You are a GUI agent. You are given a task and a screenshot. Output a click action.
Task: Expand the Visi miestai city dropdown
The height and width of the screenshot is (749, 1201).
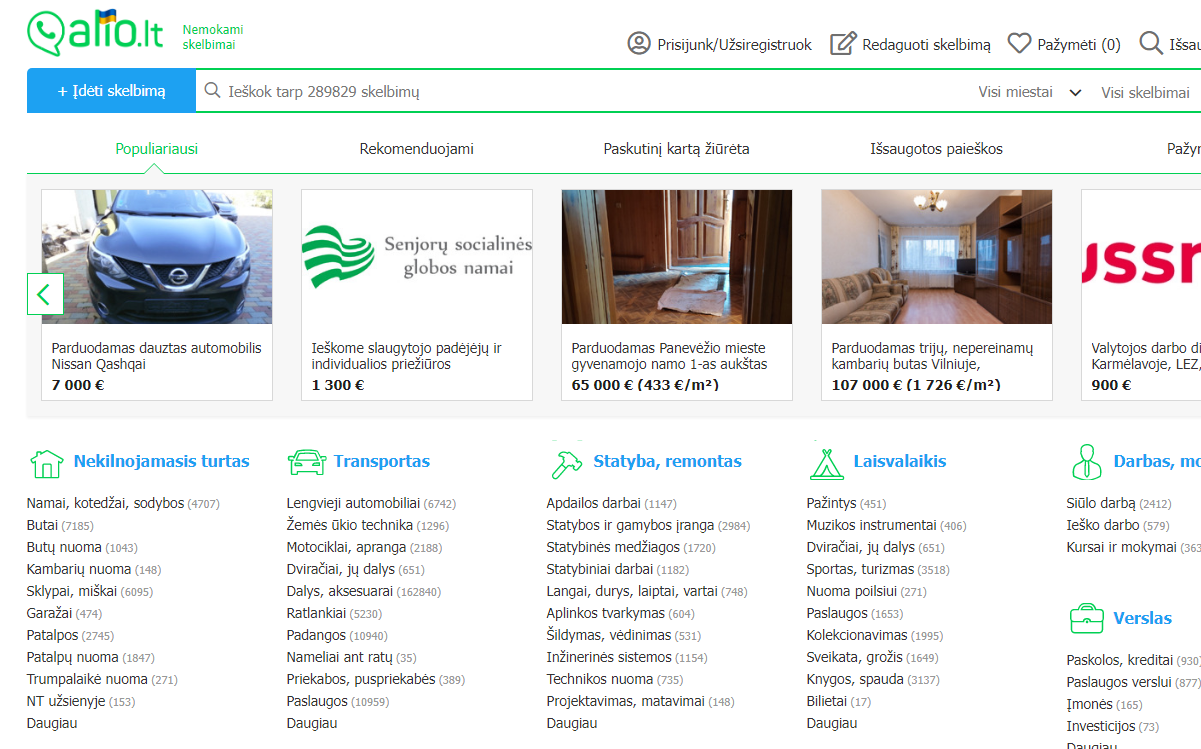point(1030,92)
